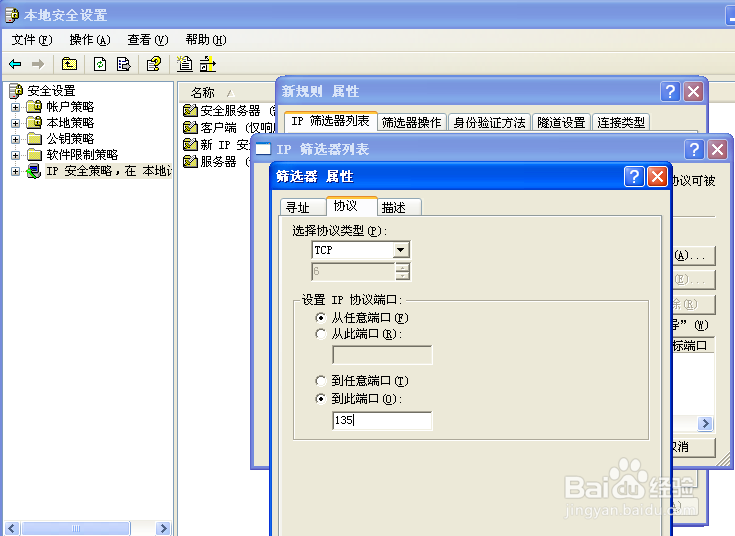Viewport: 735px width, 536px height.
Task: Click the Refresh toolbar icon
Action: pyautogui.click(x=100, y=64)
